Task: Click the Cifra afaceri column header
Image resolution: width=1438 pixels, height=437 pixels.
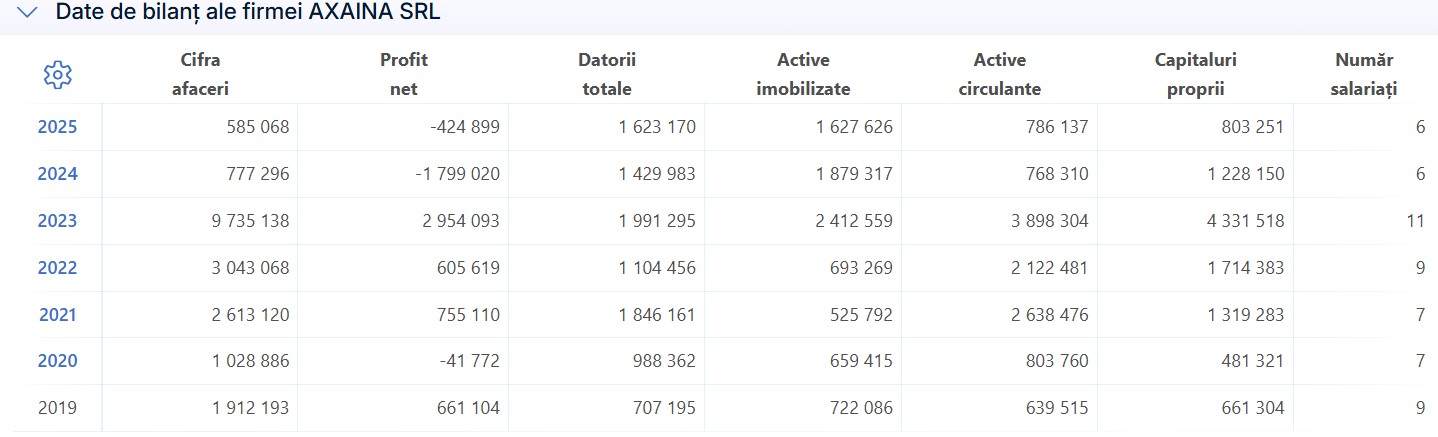Action: (x=200, y=74)
